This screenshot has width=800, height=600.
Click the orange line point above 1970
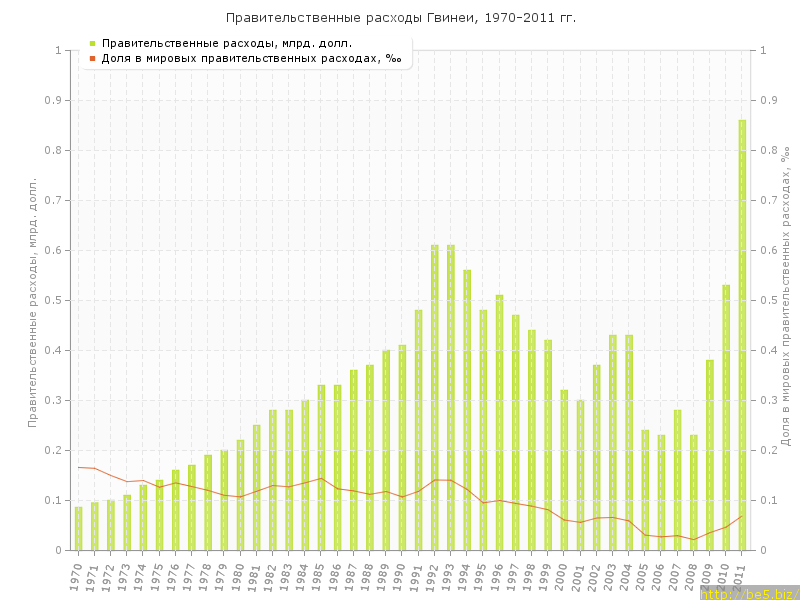[79, 467]
